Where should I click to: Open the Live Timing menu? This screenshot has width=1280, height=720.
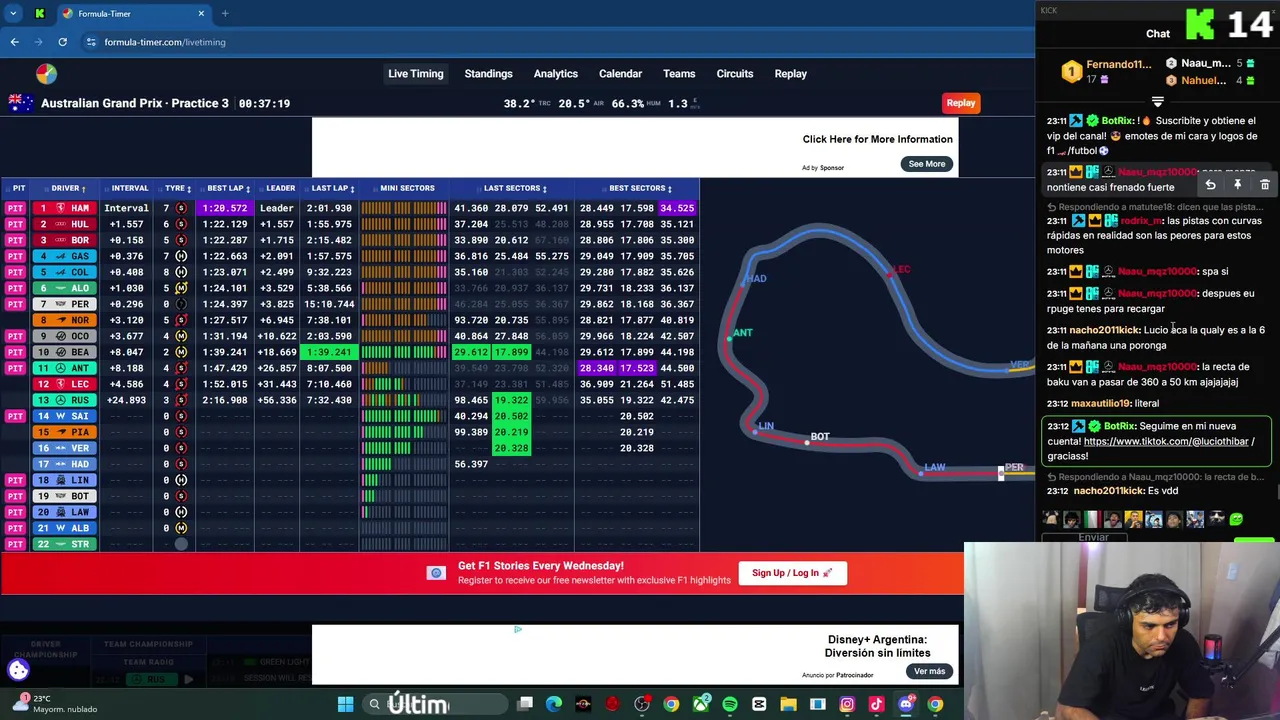click(415, 74)
